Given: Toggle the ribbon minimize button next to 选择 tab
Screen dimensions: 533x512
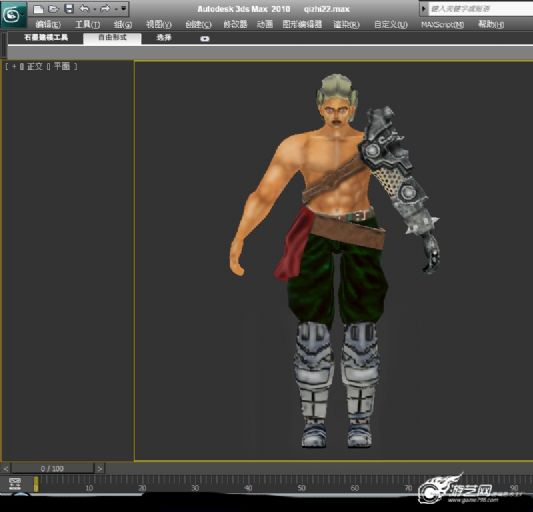Looking at the screenshot, I should [205, 39].
